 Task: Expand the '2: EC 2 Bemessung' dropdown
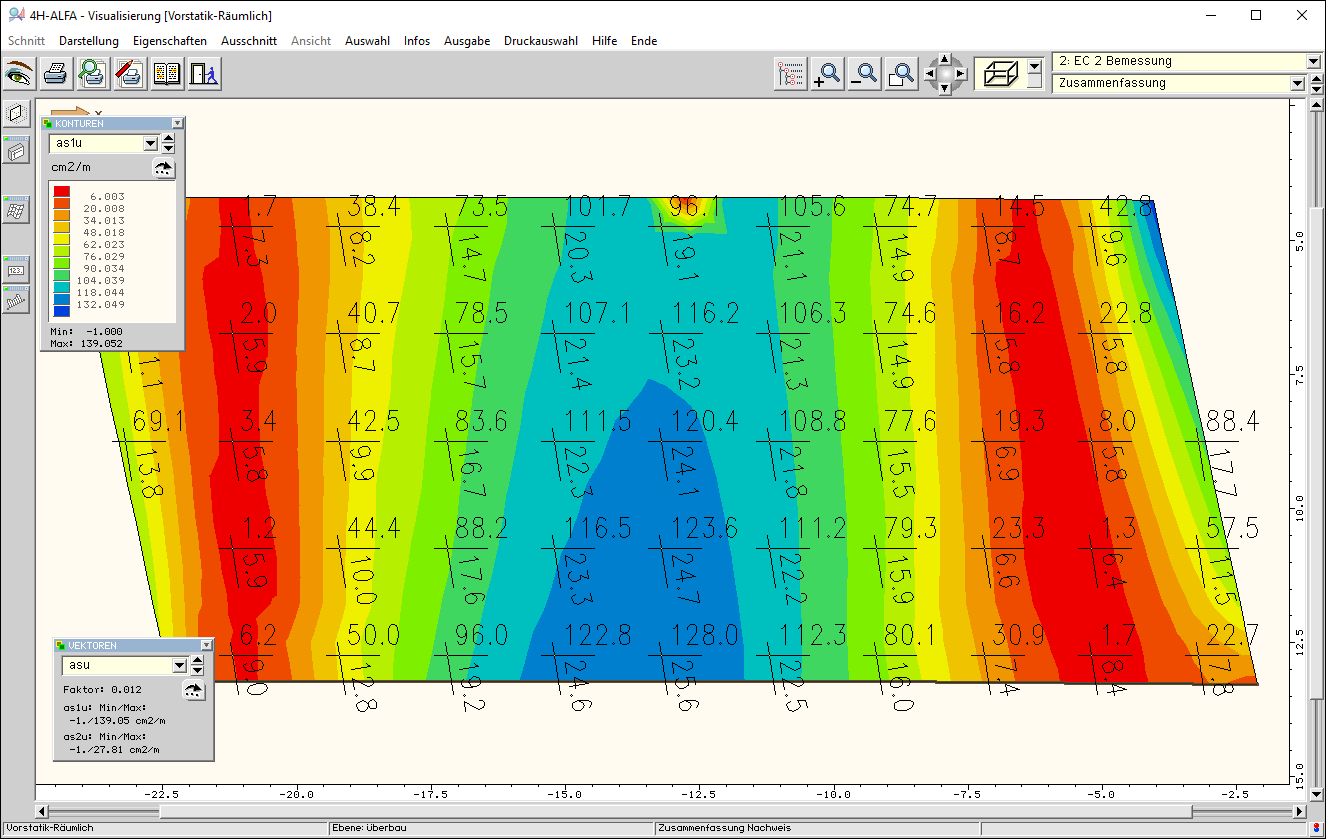(1313, 61)
